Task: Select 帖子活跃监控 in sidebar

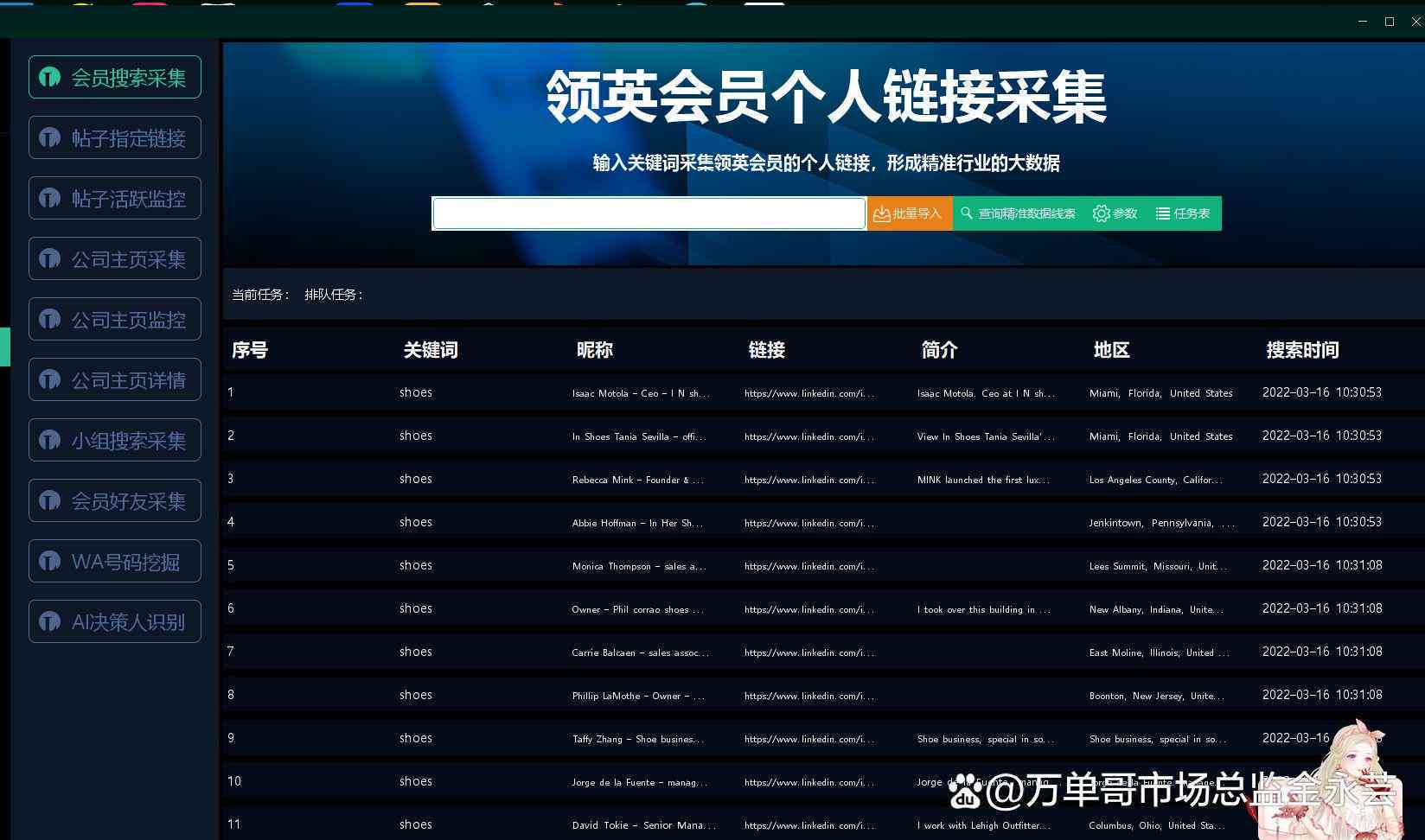Action: coord(115,198)
